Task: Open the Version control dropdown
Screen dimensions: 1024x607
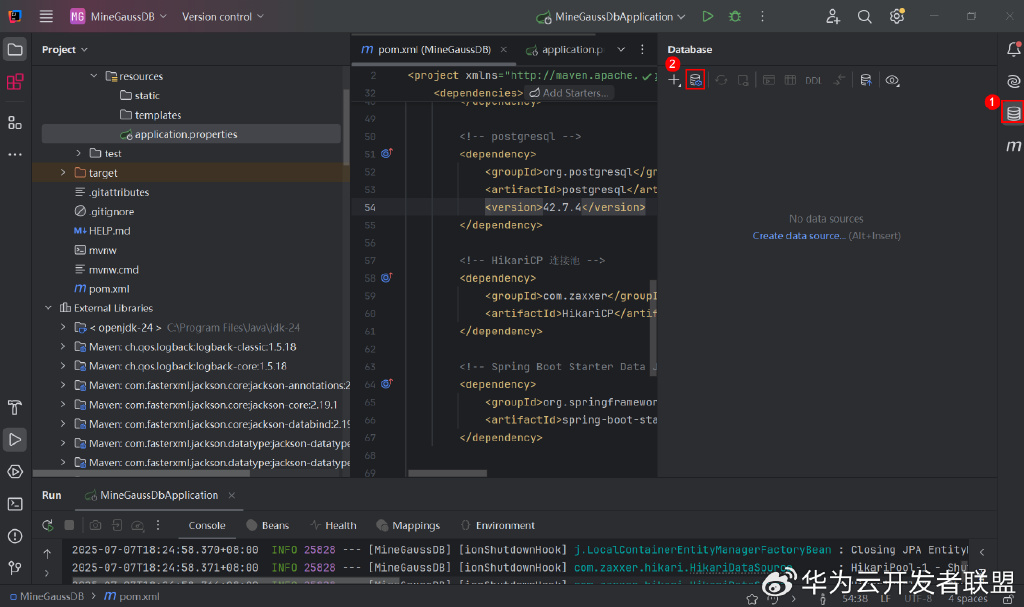Action: (x=223, y=16)
